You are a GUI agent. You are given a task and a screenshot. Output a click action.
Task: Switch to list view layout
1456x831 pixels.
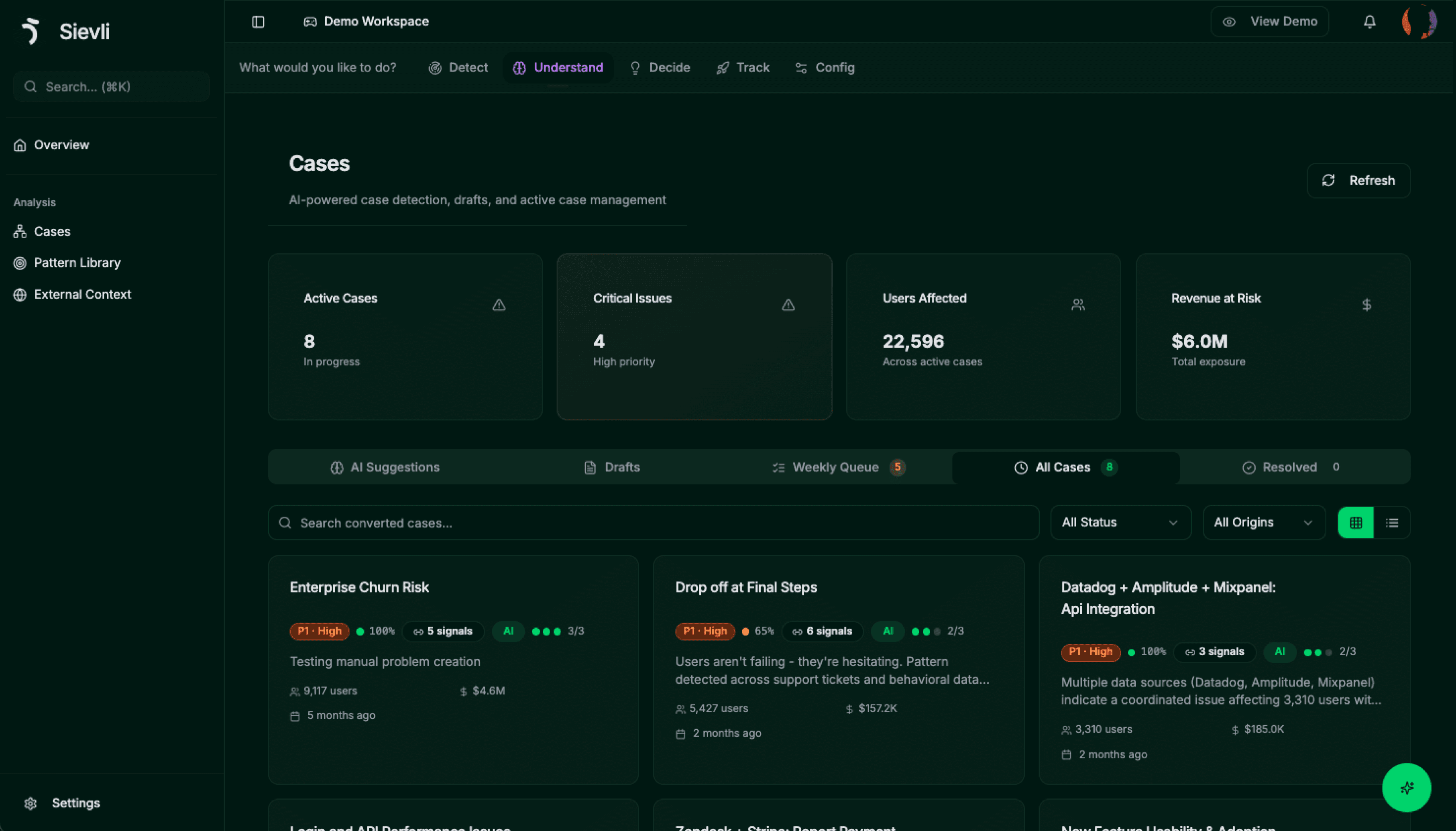pos(1392,522)
